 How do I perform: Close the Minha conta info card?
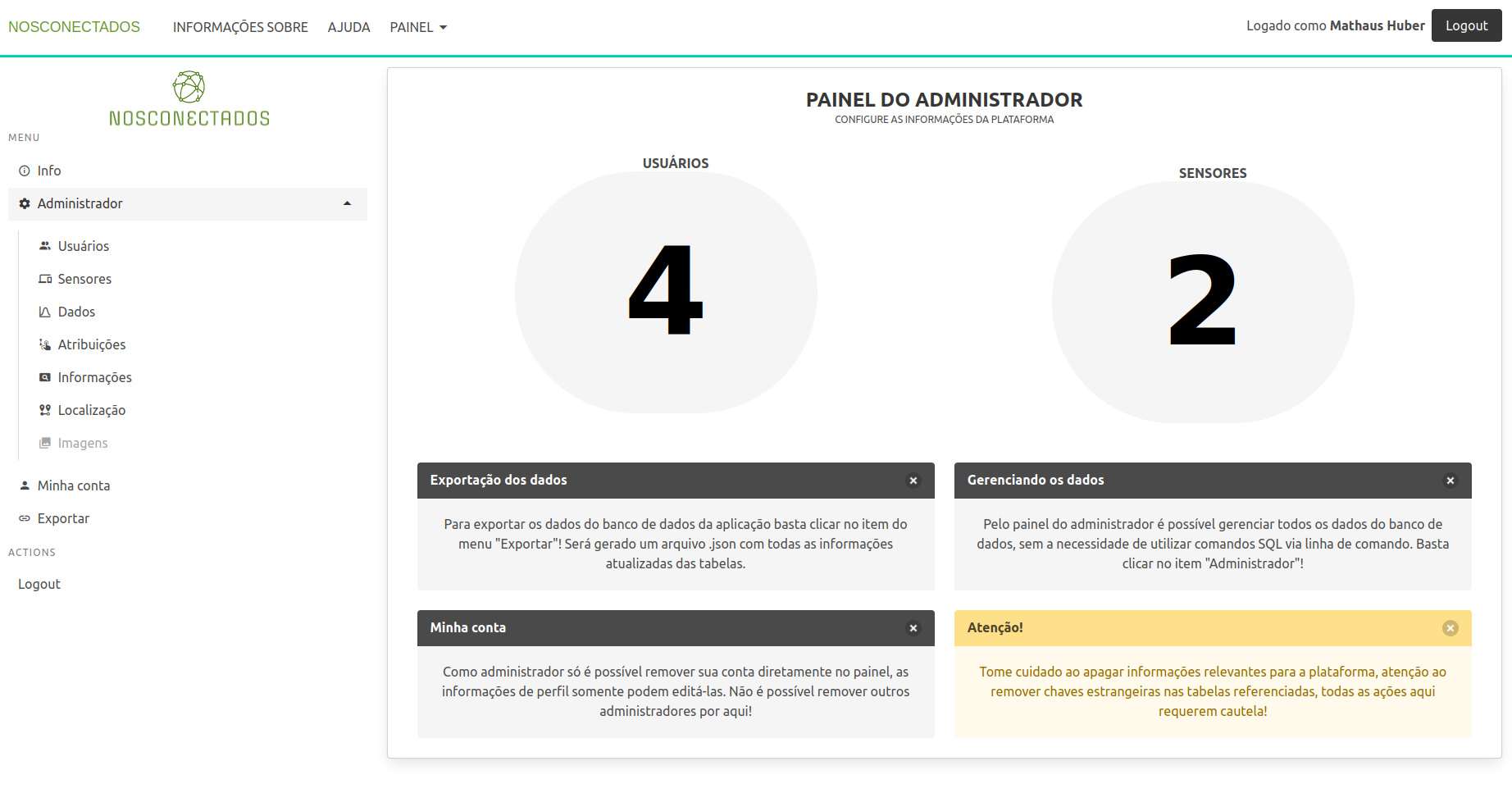pos(913,628)
